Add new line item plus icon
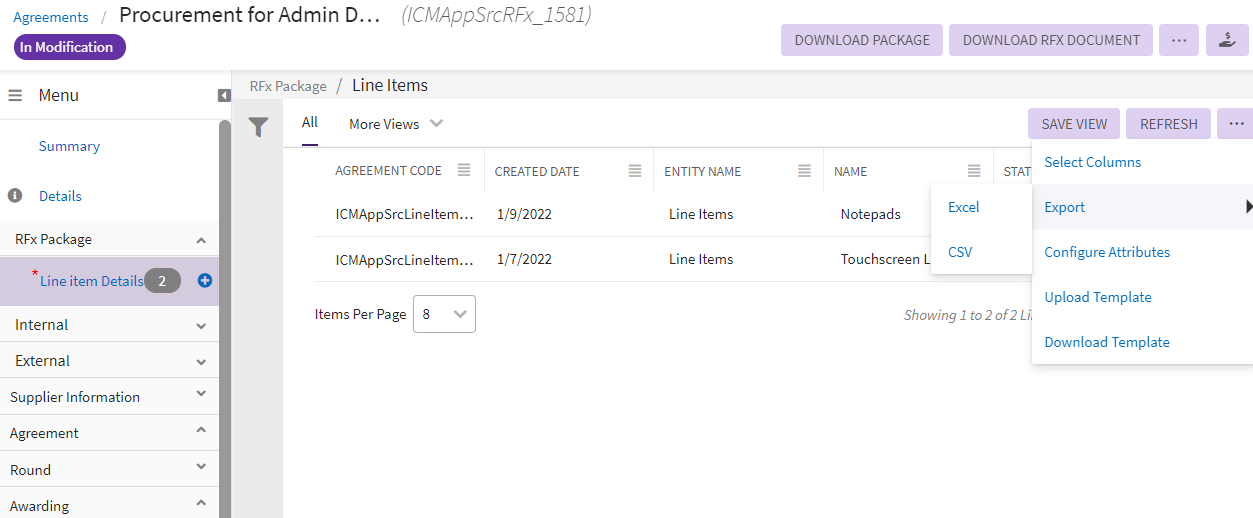1253x518 pixels. (205, 281)
